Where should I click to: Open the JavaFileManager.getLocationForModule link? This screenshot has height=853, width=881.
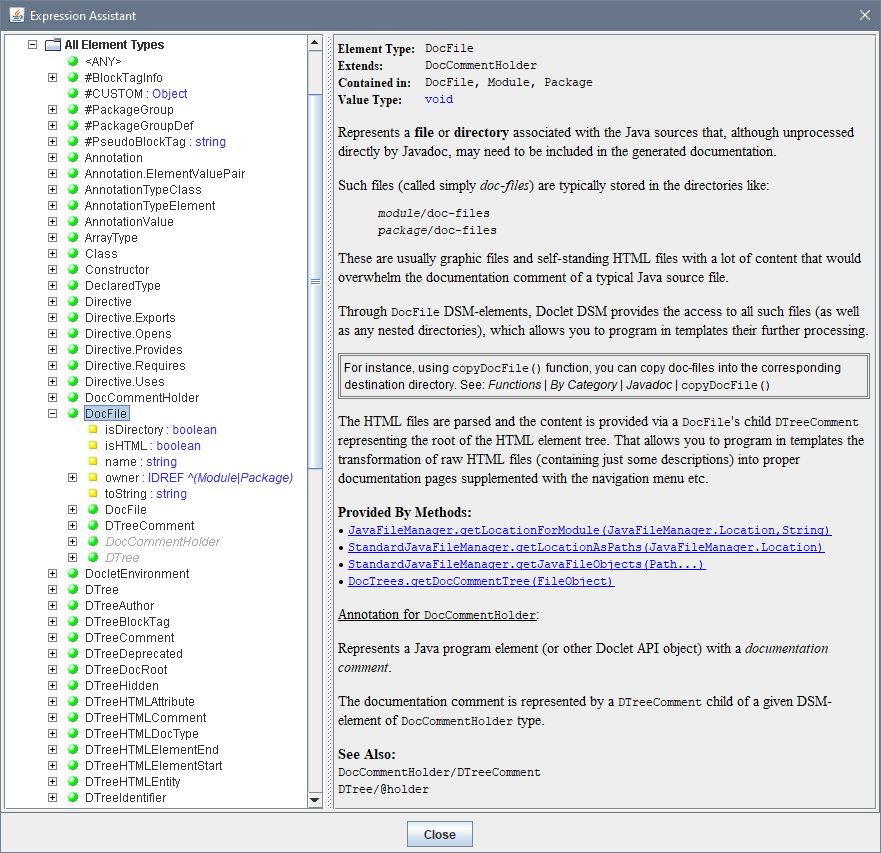pos(589,530)
